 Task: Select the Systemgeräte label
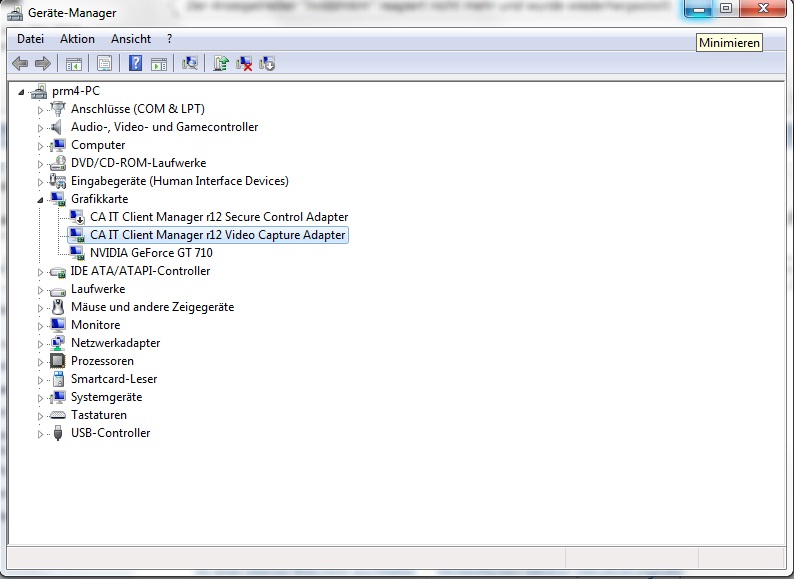click(106, 397)
